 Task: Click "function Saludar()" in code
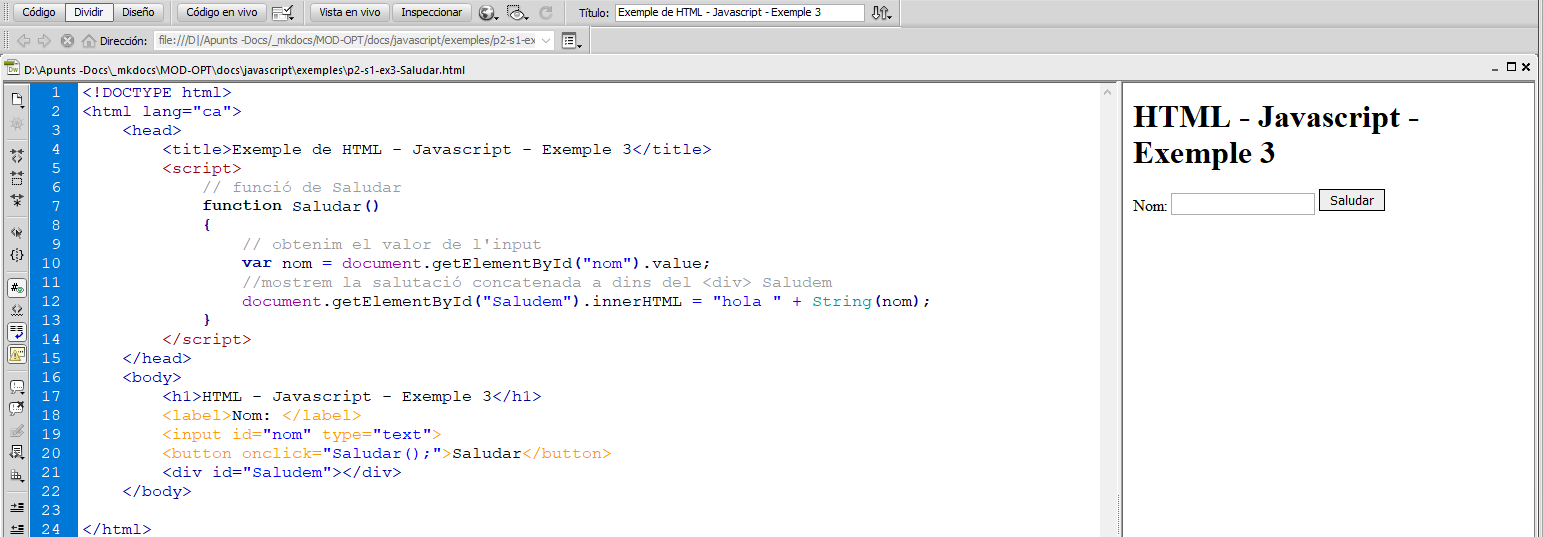coord(292,206)
